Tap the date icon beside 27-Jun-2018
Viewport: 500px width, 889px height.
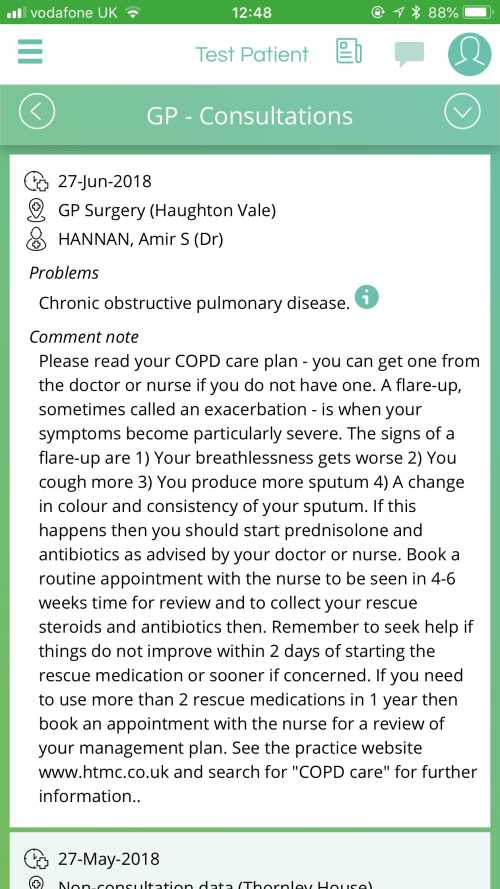click(x=36, y=181)
